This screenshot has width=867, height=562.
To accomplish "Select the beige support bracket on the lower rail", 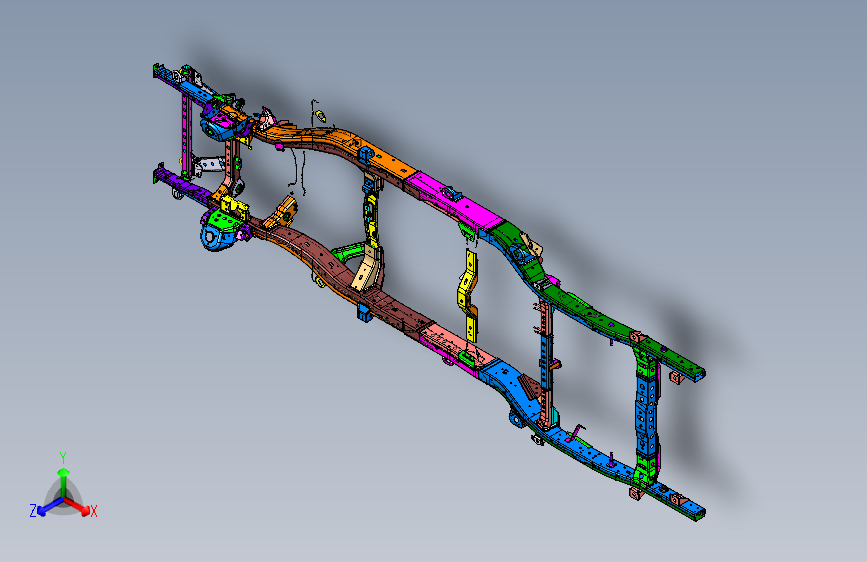I will (368, 269).
